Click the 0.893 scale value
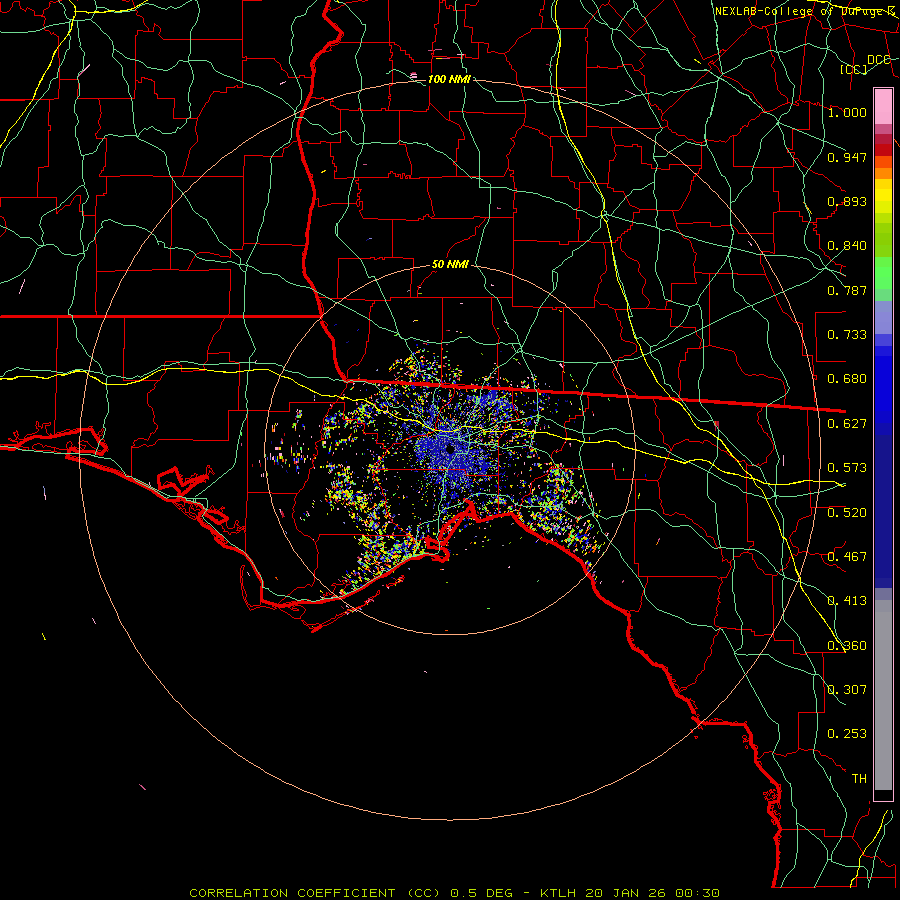The width and height of the screenshot is (900, 900). (847, 201)
